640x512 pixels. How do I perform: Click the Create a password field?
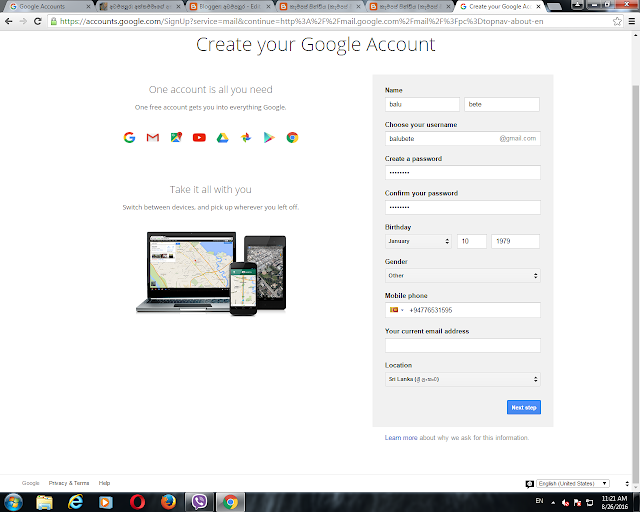tap(462, 172)
